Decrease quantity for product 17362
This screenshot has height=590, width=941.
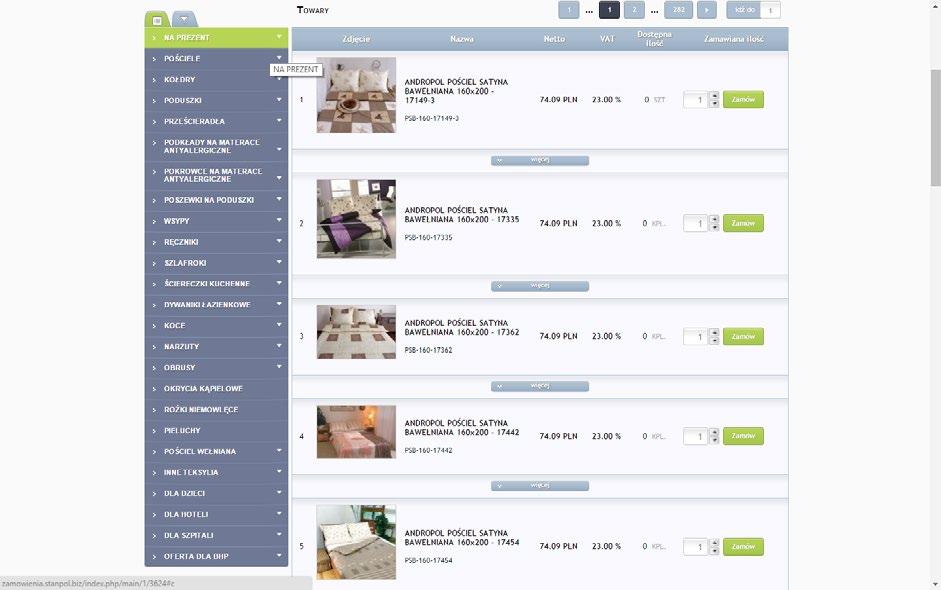tap(714, 341)
